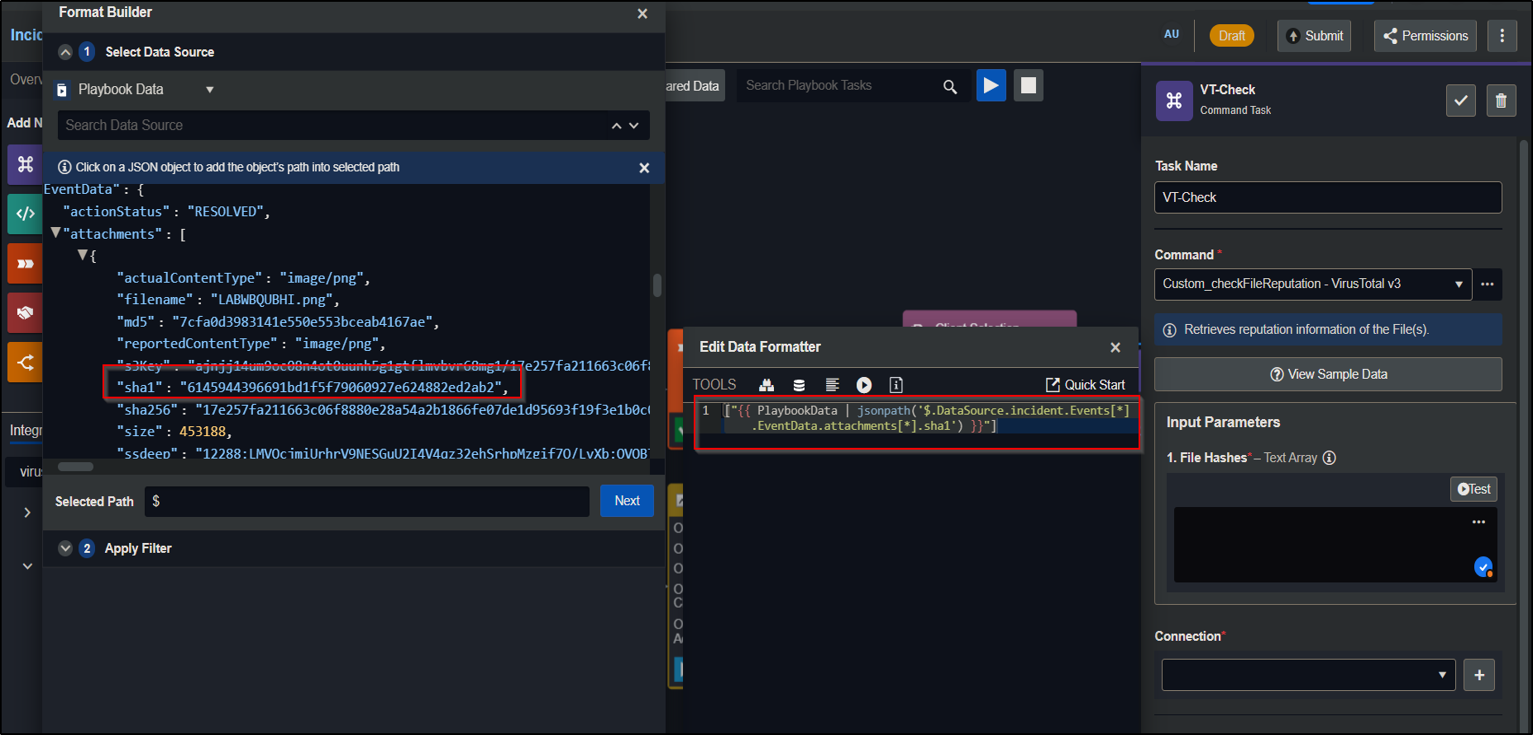Open the binoculars search tool in Edit Data Formatter
Viewport: 1533px width, 735px height.
tap(766, 385)
